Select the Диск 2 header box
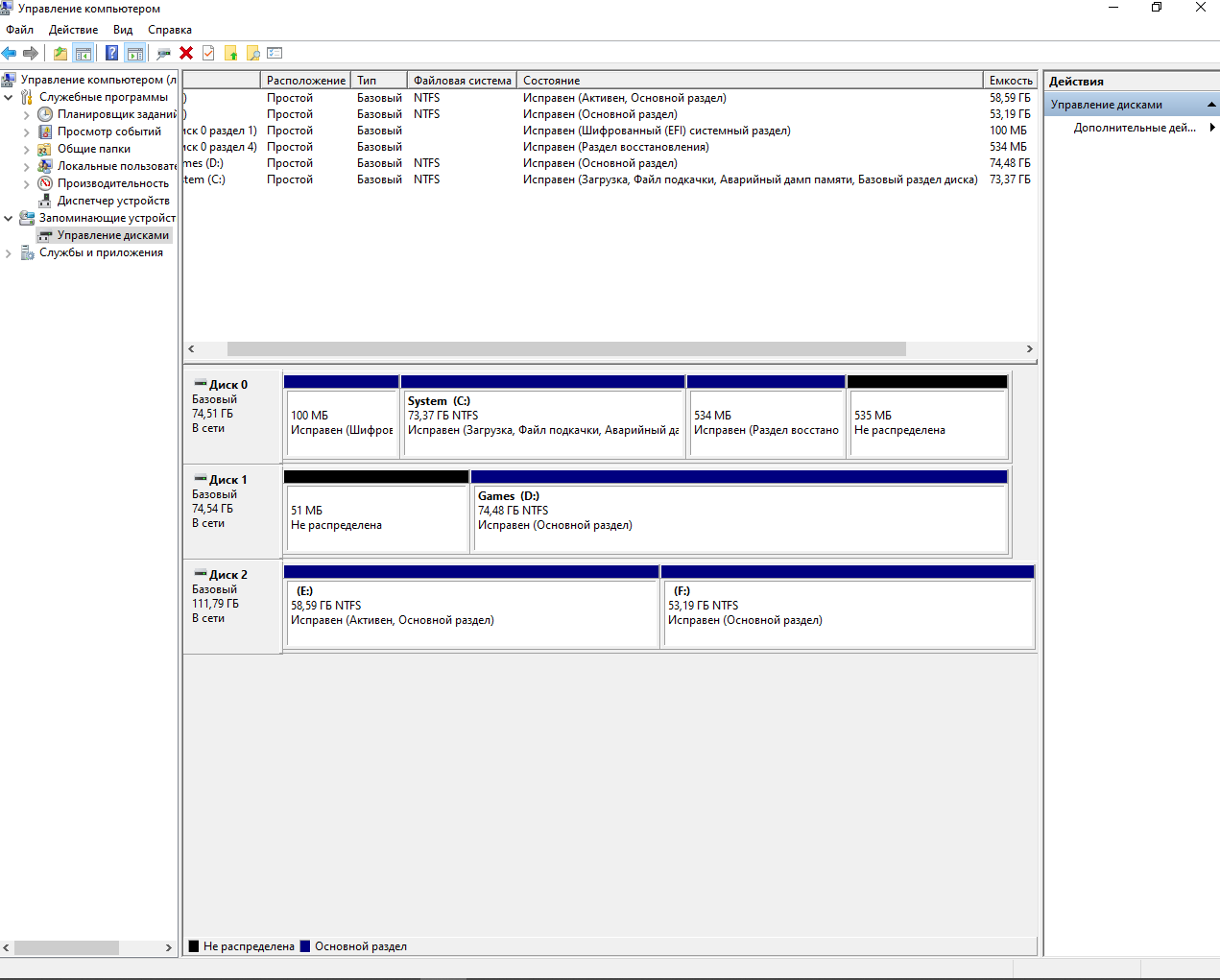The height and width of the screenshot is (980, 1220). pos(231,606)
